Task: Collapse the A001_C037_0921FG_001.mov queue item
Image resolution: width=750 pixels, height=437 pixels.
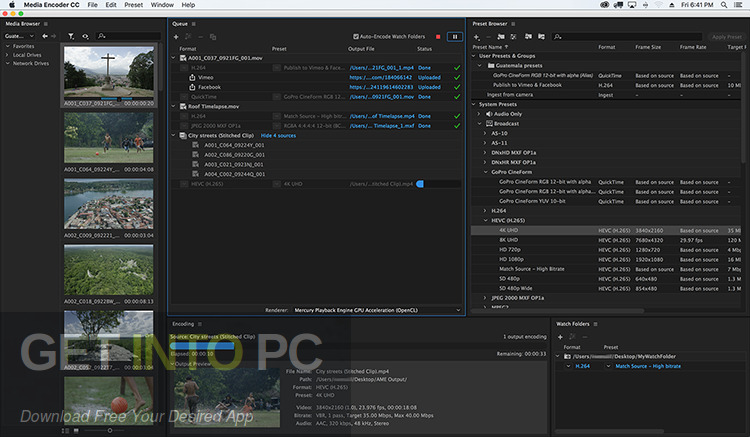Action: pyautogui.click(x=174, y=58)
